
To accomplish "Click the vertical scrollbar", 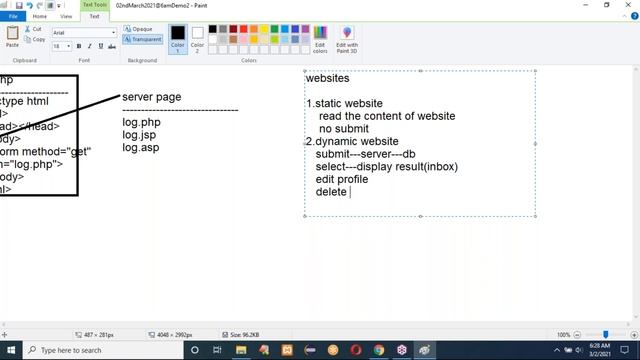I will (636, 193).
